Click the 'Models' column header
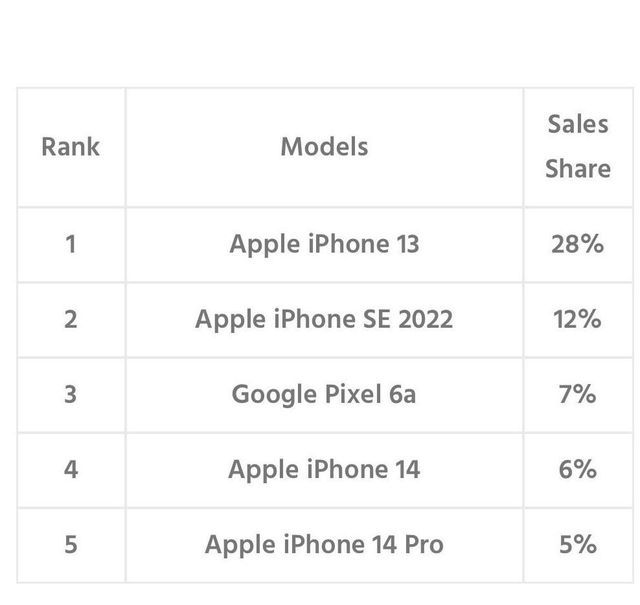This screenshot has height=605, width=640. click(x=324, y=147)
